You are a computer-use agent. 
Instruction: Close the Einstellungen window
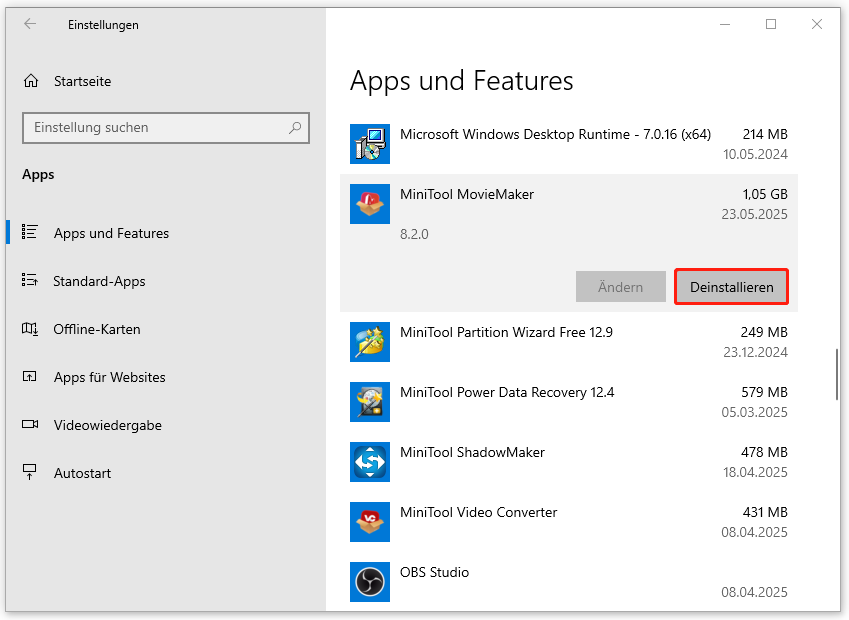click(x=817, y=24)
